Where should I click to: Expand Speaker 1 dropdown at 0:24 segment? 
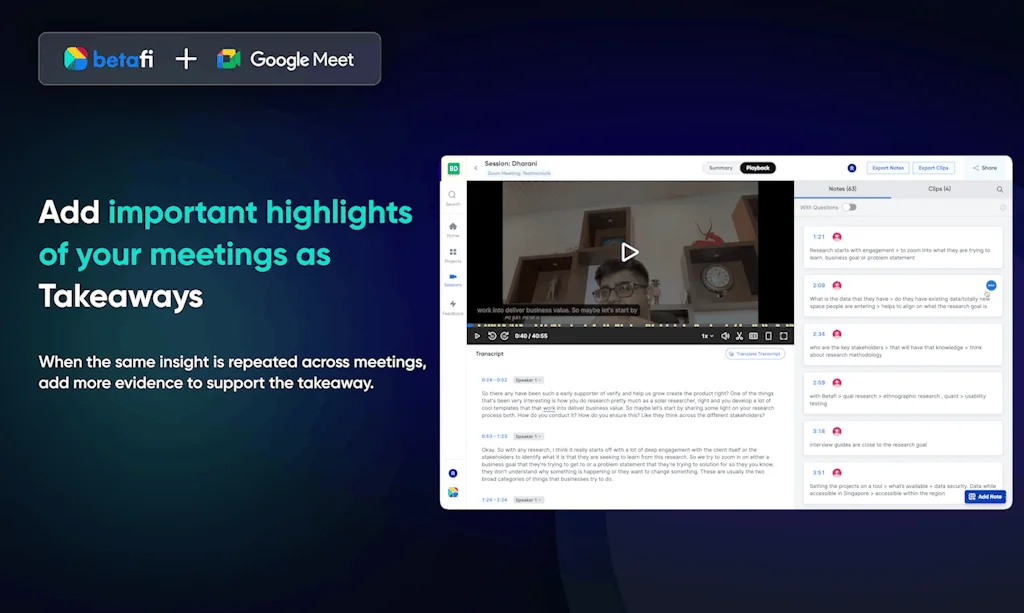coord(528,380)
